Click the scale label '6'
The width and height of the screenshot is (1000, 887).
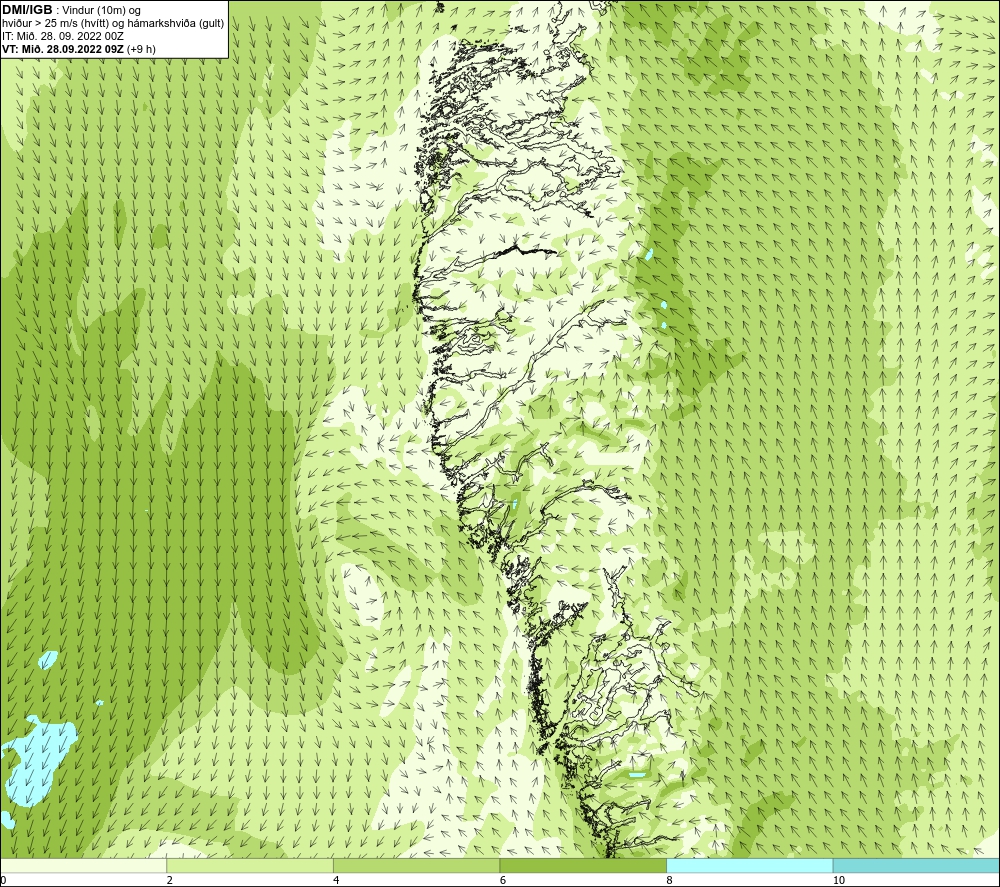coord(503,881)
